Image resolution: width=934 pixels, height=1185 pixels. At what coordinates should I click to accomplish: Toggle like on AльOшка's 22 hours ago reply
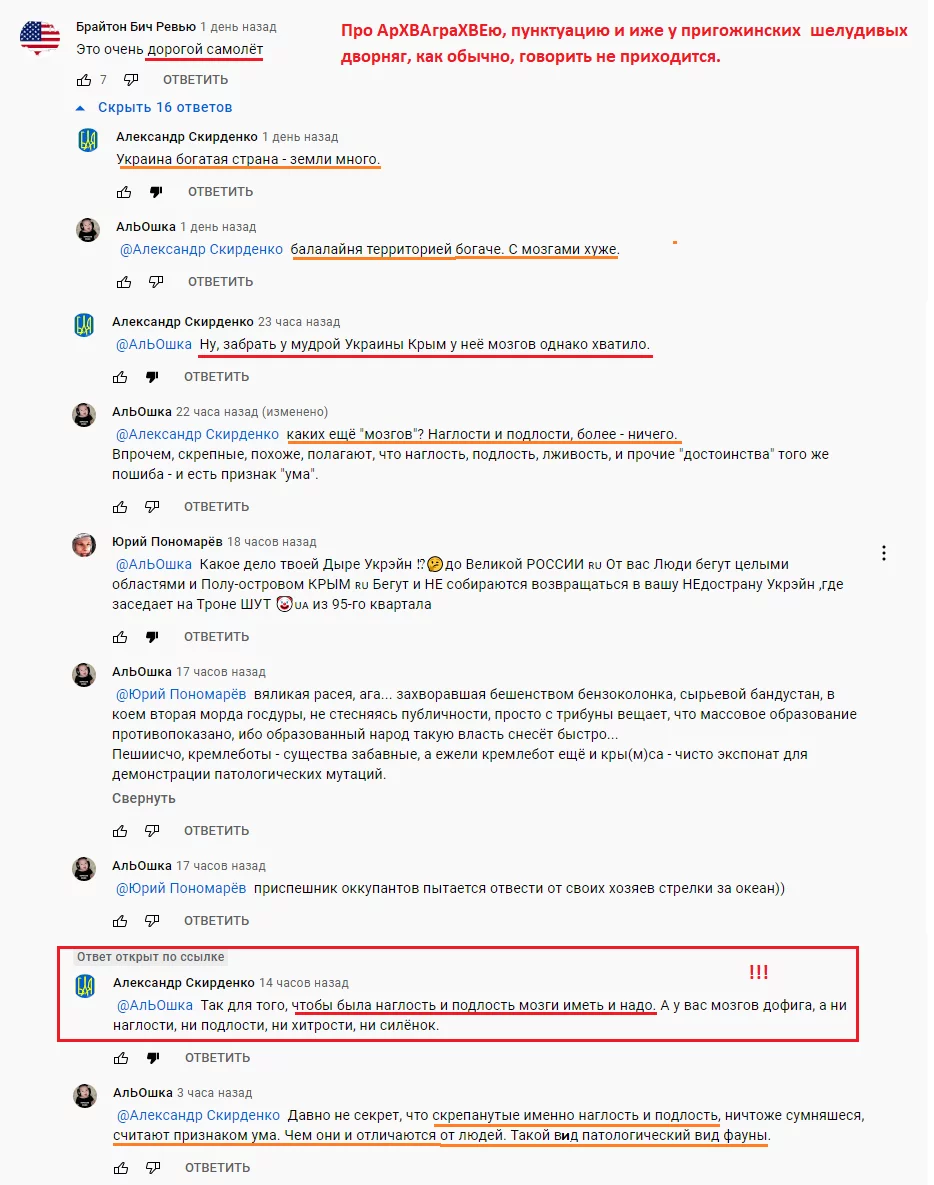120,507
